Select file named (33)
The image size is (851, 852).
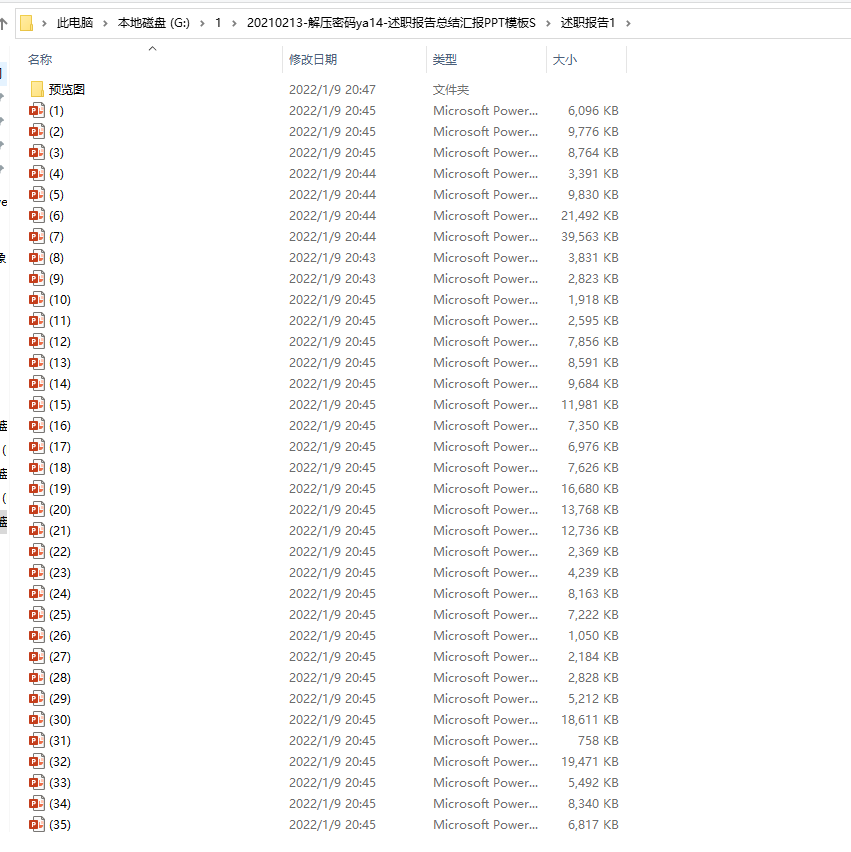click(x=60, y=782)
